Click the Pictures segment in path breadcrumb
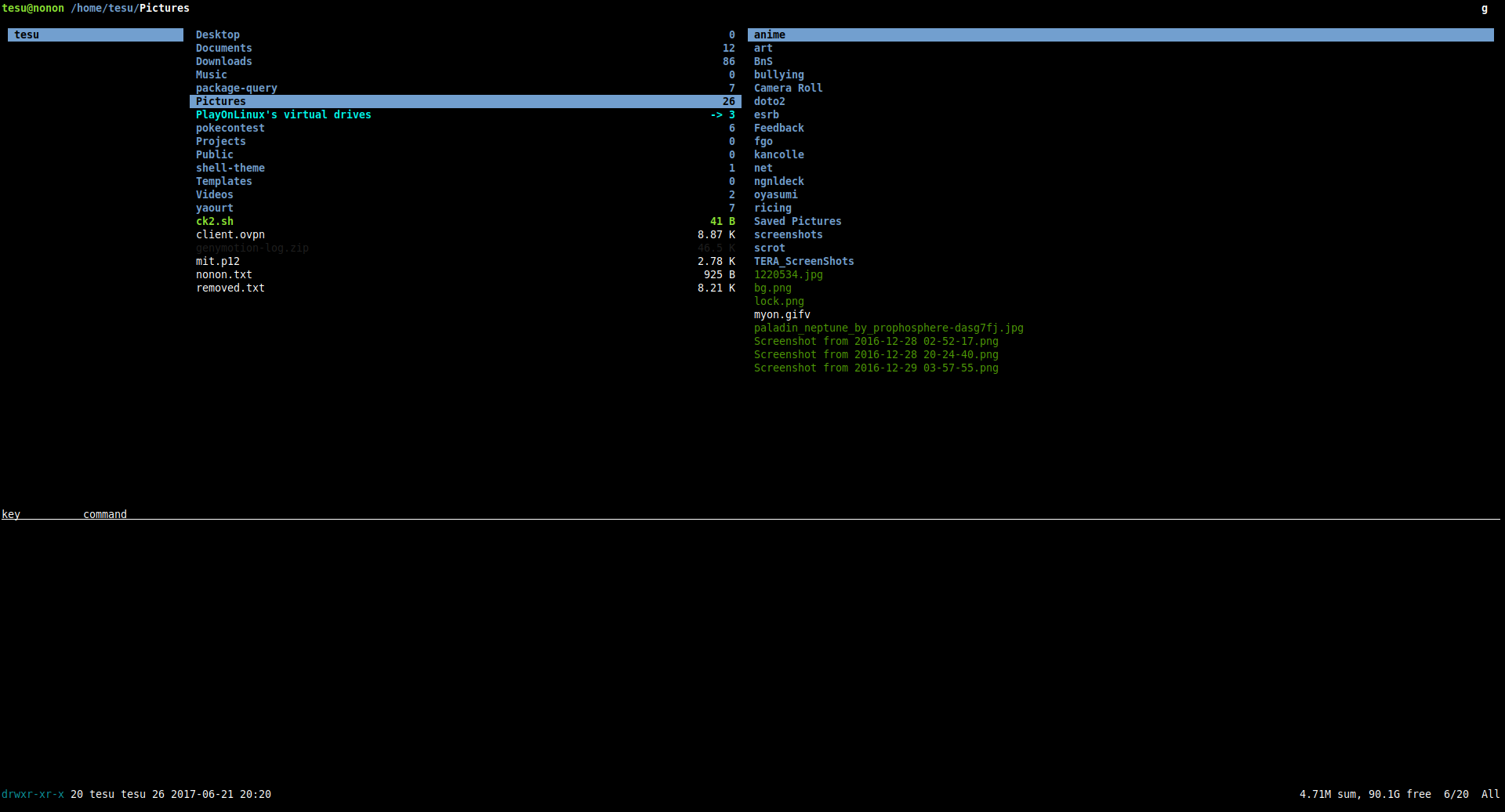Viewport: 1505px width, 812px height. [x=164, y=8]
